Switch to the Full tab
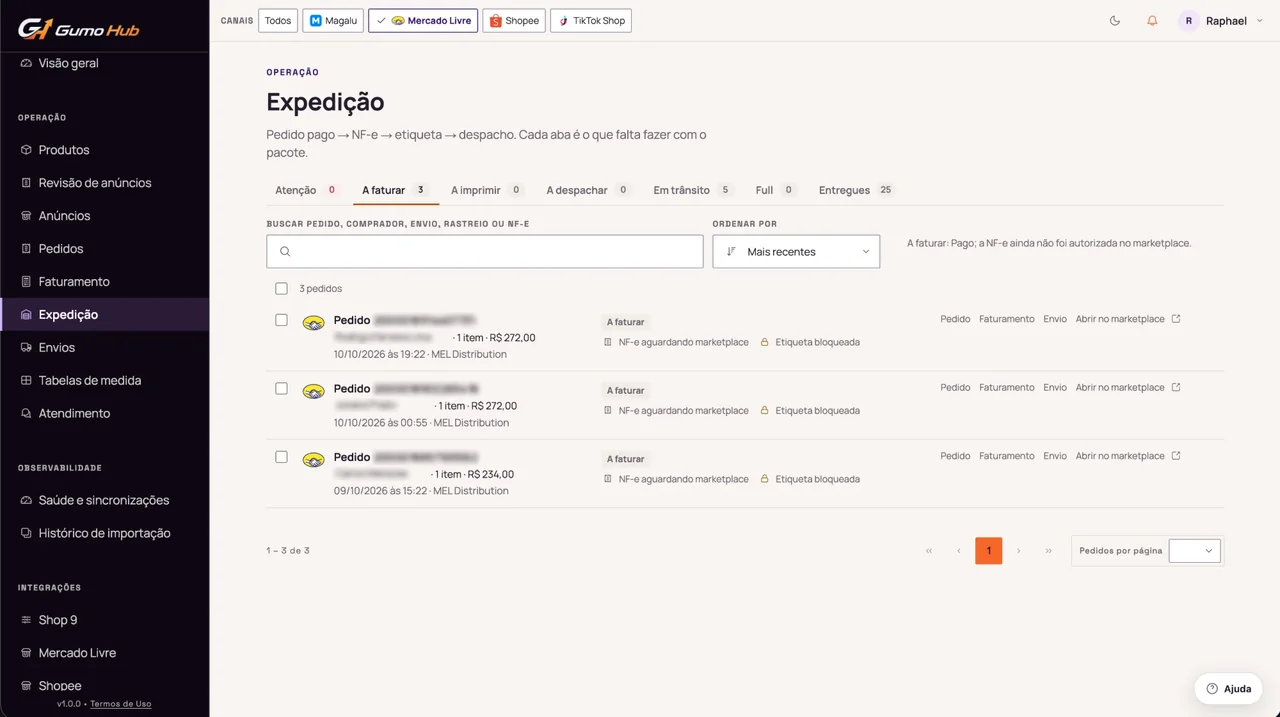Screen dimensions: 1280x717 pyautogui.click(x=775, y=190)
